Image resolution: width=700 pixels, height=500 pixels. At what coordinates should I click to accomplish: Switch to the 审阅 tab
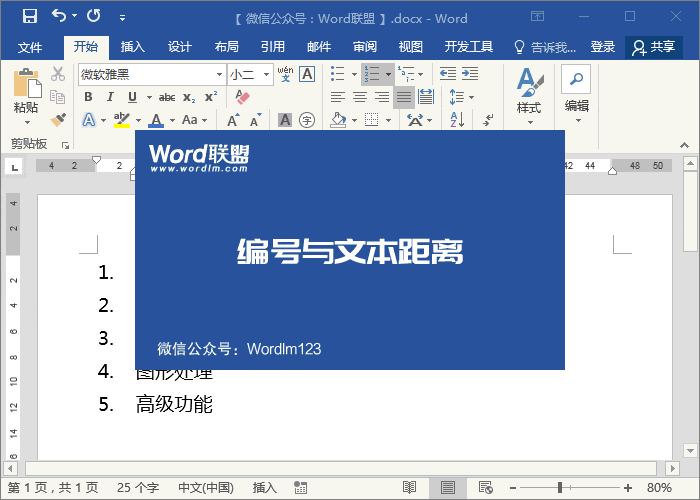tap(365, 47)
